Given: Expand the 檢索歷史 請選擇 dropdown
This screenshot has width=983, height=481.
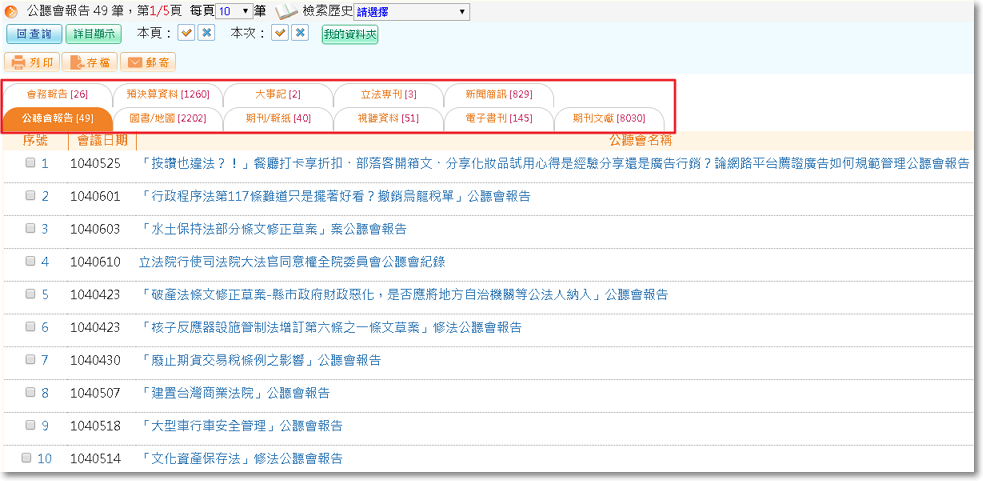Looking at the screenshot, I should point(411,11).
